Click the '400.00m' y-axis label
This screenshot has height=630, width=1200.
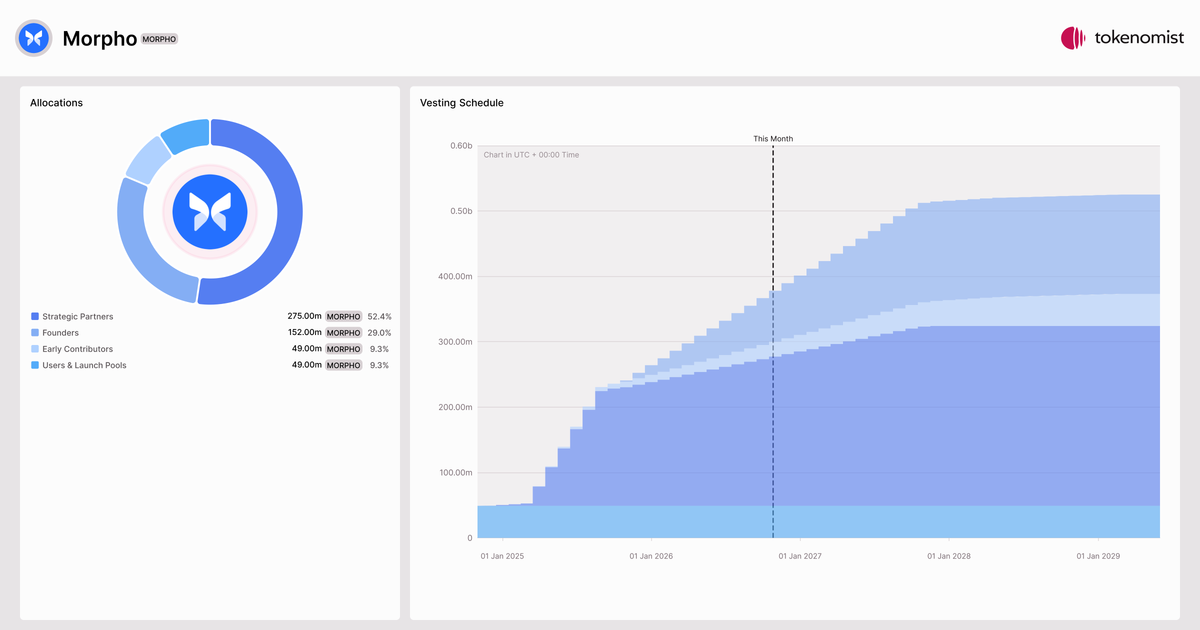click(456, 277)
